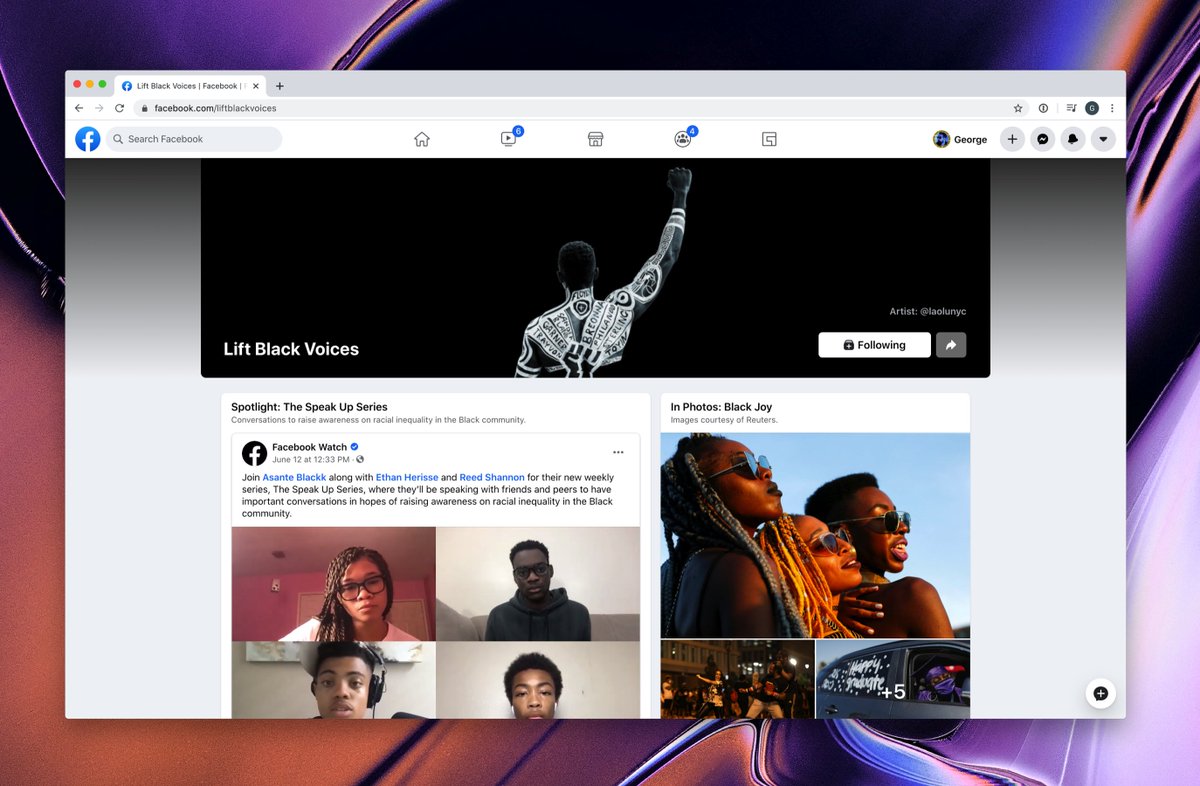
Task: Click the Lift Black Voices page title
Action: [291, 349]
